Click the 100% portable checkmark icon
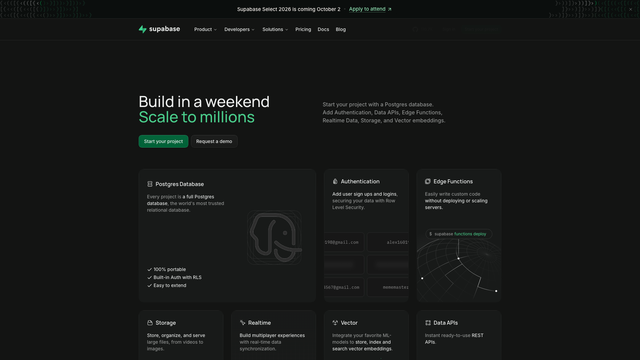Image resolution: width=640 pixels, height=360 pixels. click(149, 269)
